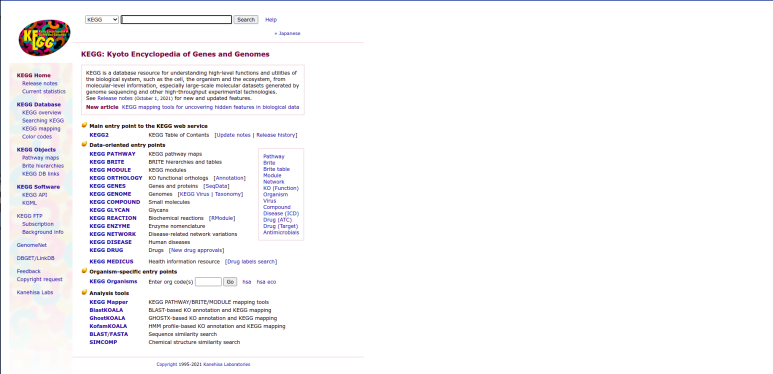Open the KEGG database dropdown selector
This screenshot has height=374, width=773.
click(x=102, y=20)
